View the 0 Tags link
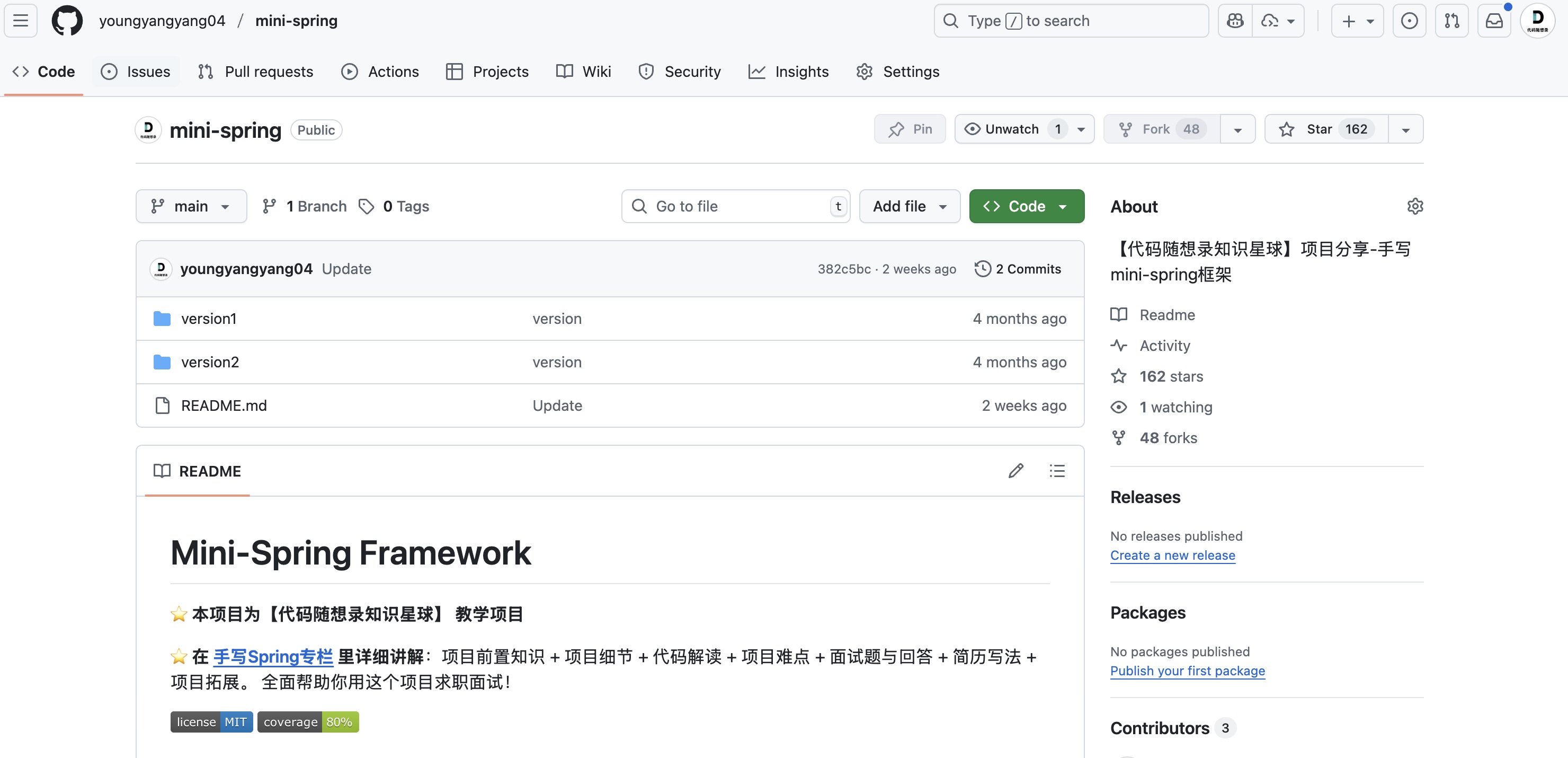The image size is (1568, 758). coord(394,207)
